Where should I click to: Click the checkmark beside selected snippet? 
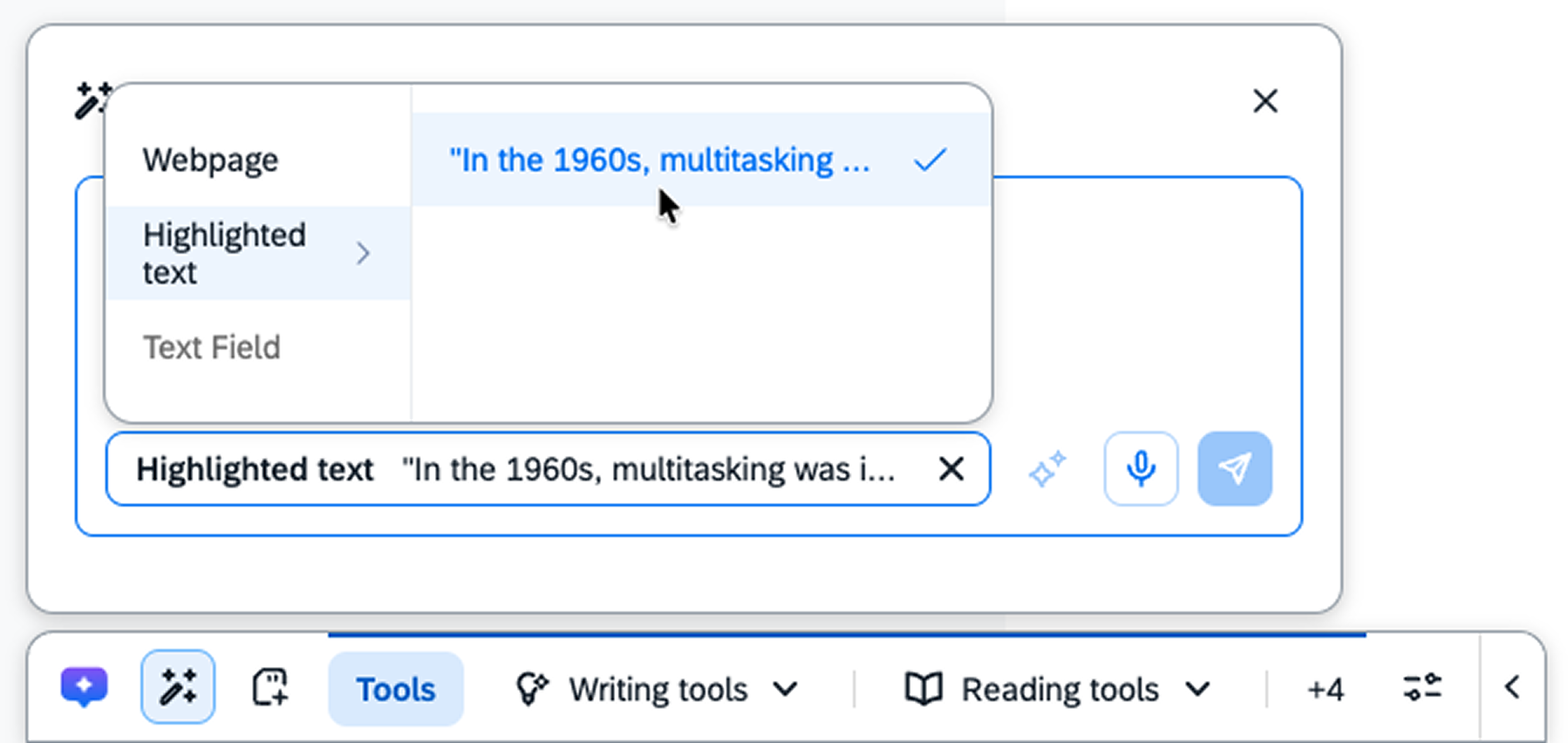[930, 161]
